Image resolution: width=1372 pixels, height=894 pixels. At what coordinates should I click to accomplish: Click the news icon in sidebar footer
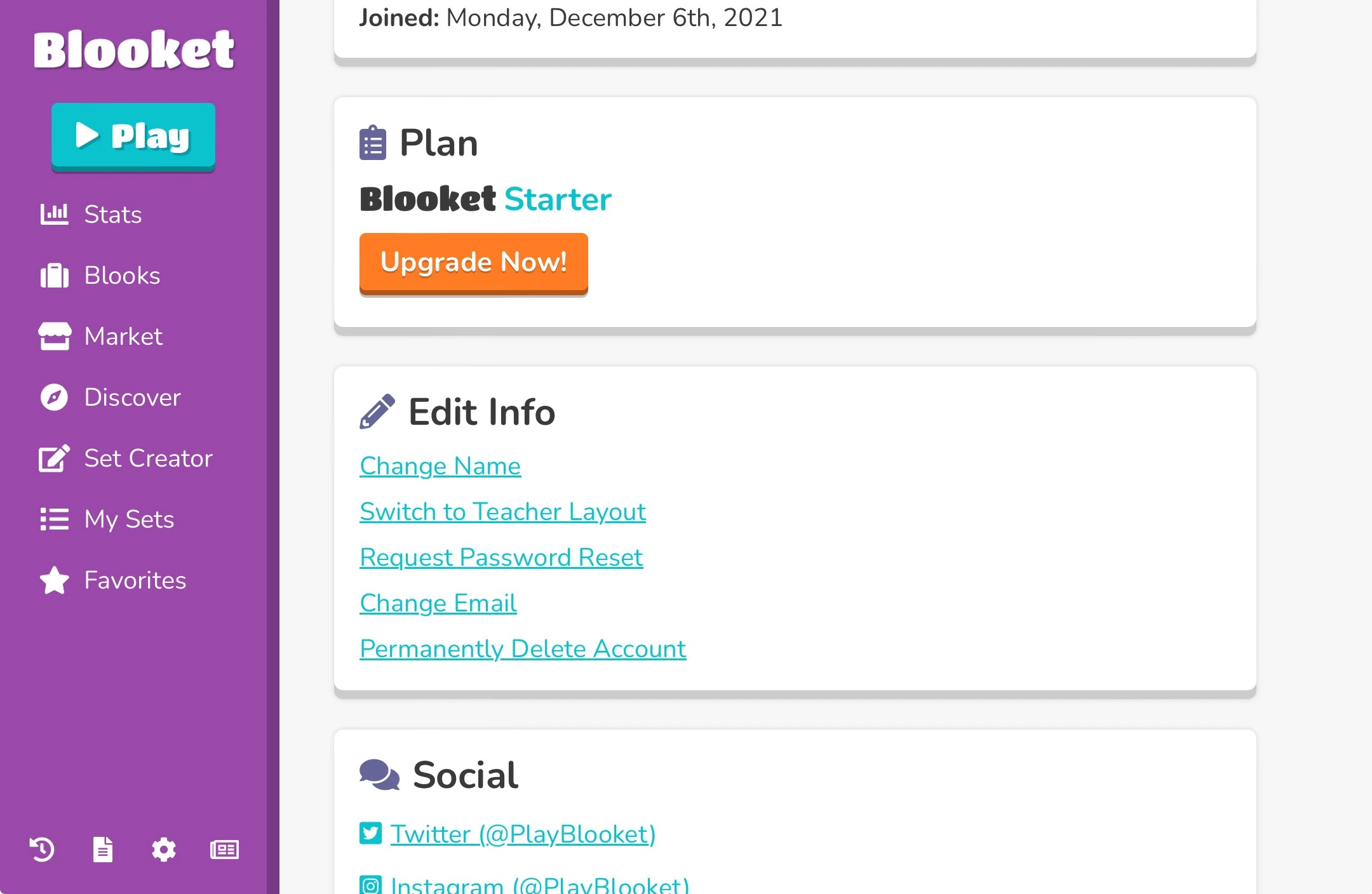coord(225,850)
